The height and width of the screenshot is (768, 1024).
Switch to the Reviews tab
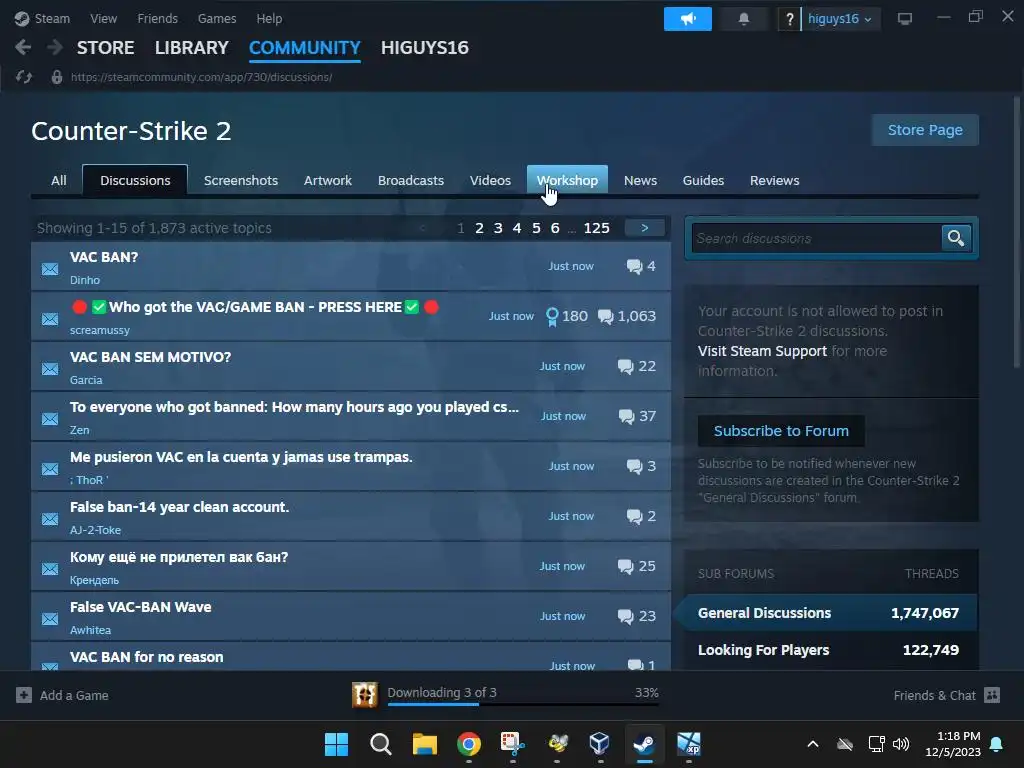(x=775, y=180)
